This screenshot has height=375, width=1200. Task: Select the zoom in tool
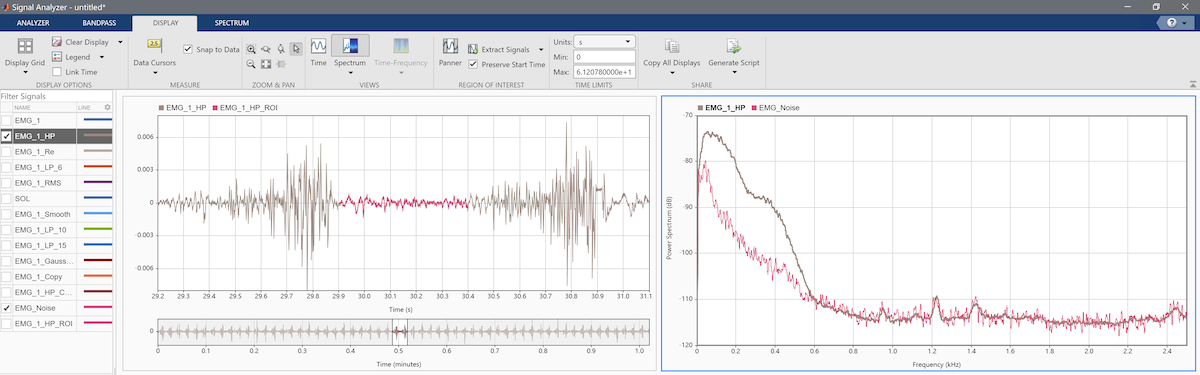click(x=251, y=48)
